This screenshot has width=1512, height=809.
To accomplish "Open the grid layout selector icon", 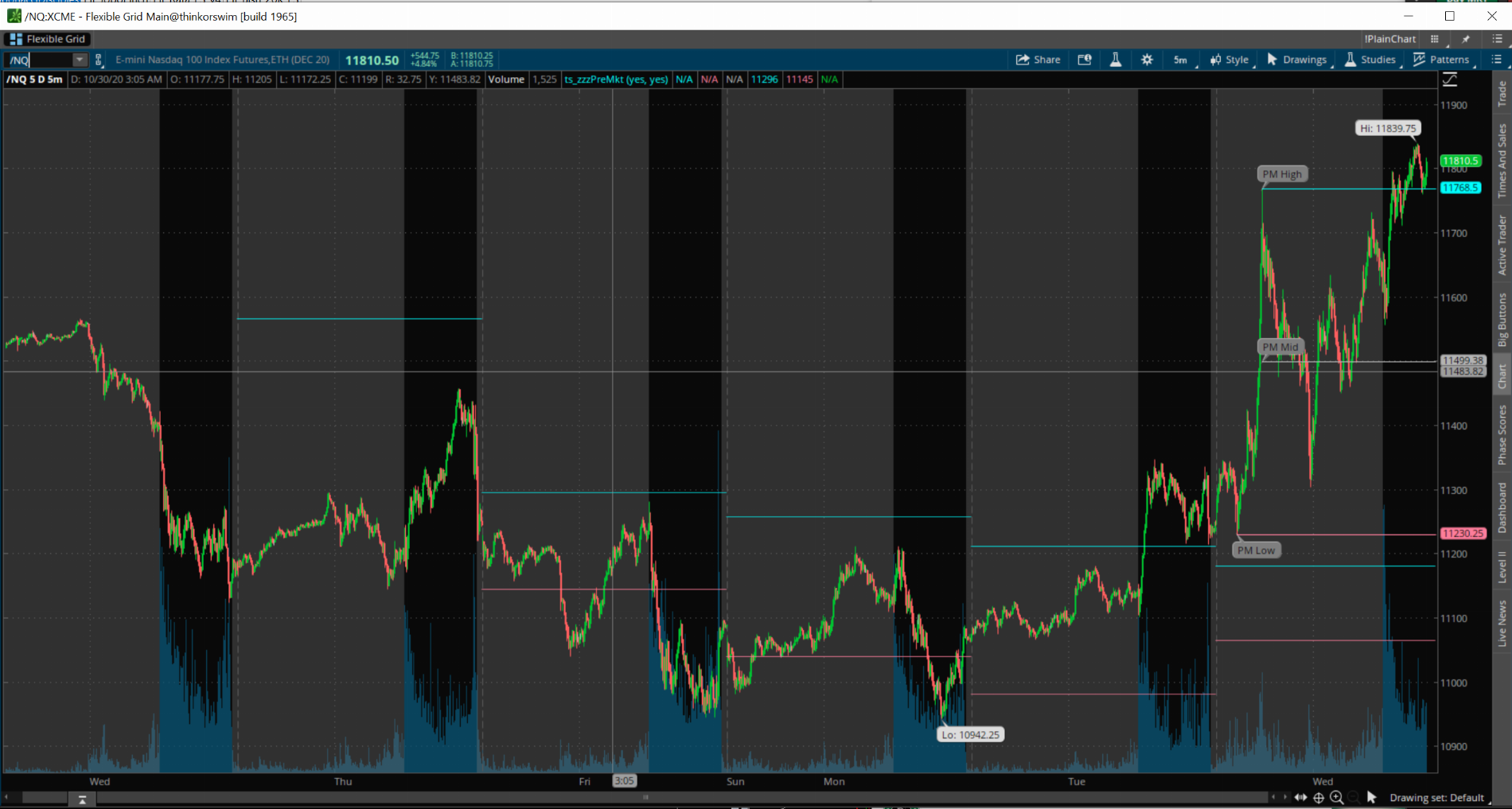I will click(x=1435, y=39).
